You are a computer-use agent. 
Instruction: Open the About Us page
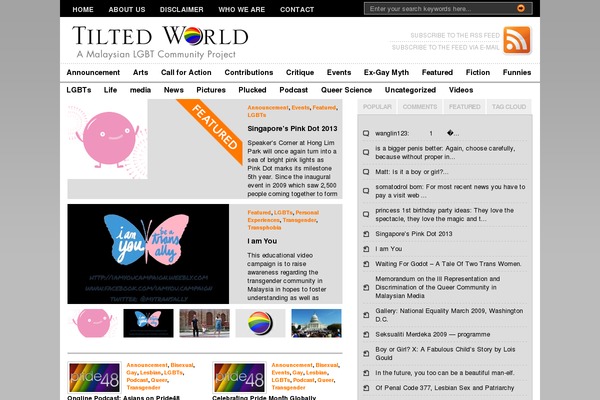pyautogui.click(x=127, y=10)
